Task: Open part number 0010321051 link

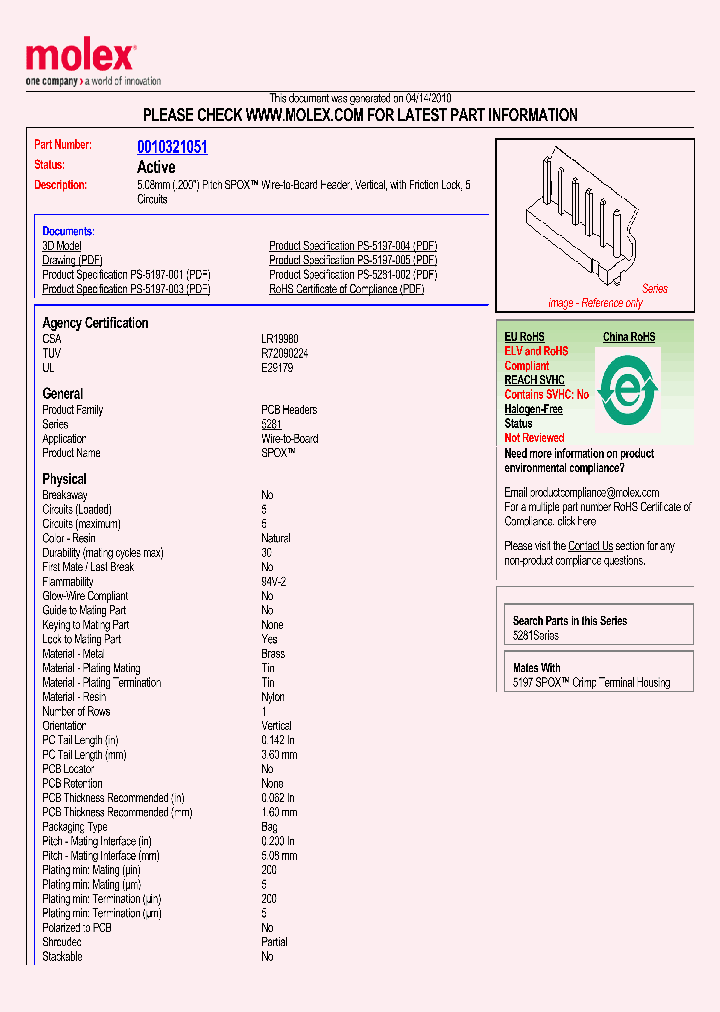Action: [172, 147]
